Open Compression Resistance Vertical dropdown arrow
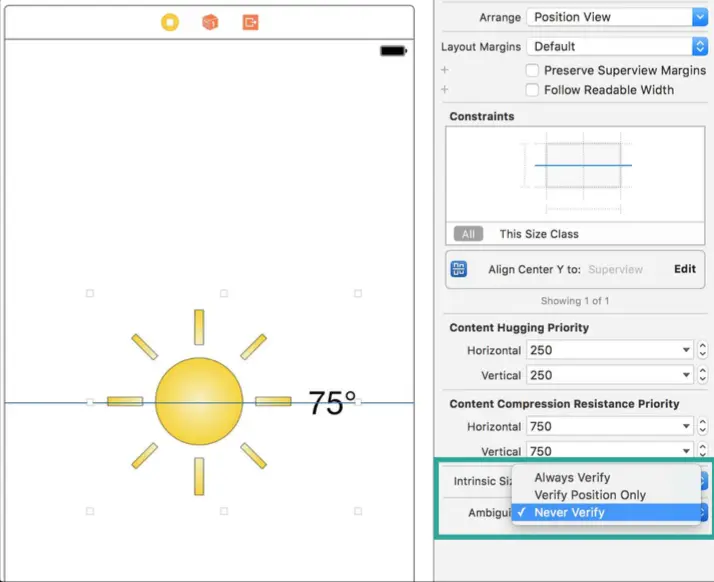This screenshot has height=582, width=714. point(686,451)
